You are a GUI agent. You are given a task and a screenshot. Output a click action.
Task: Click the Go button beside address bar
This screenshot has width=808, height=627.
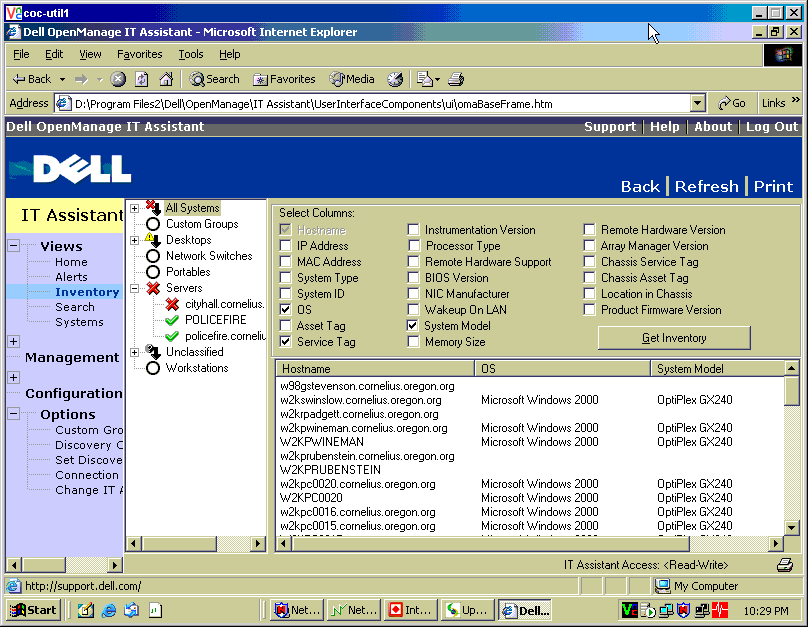pos(732,103)
